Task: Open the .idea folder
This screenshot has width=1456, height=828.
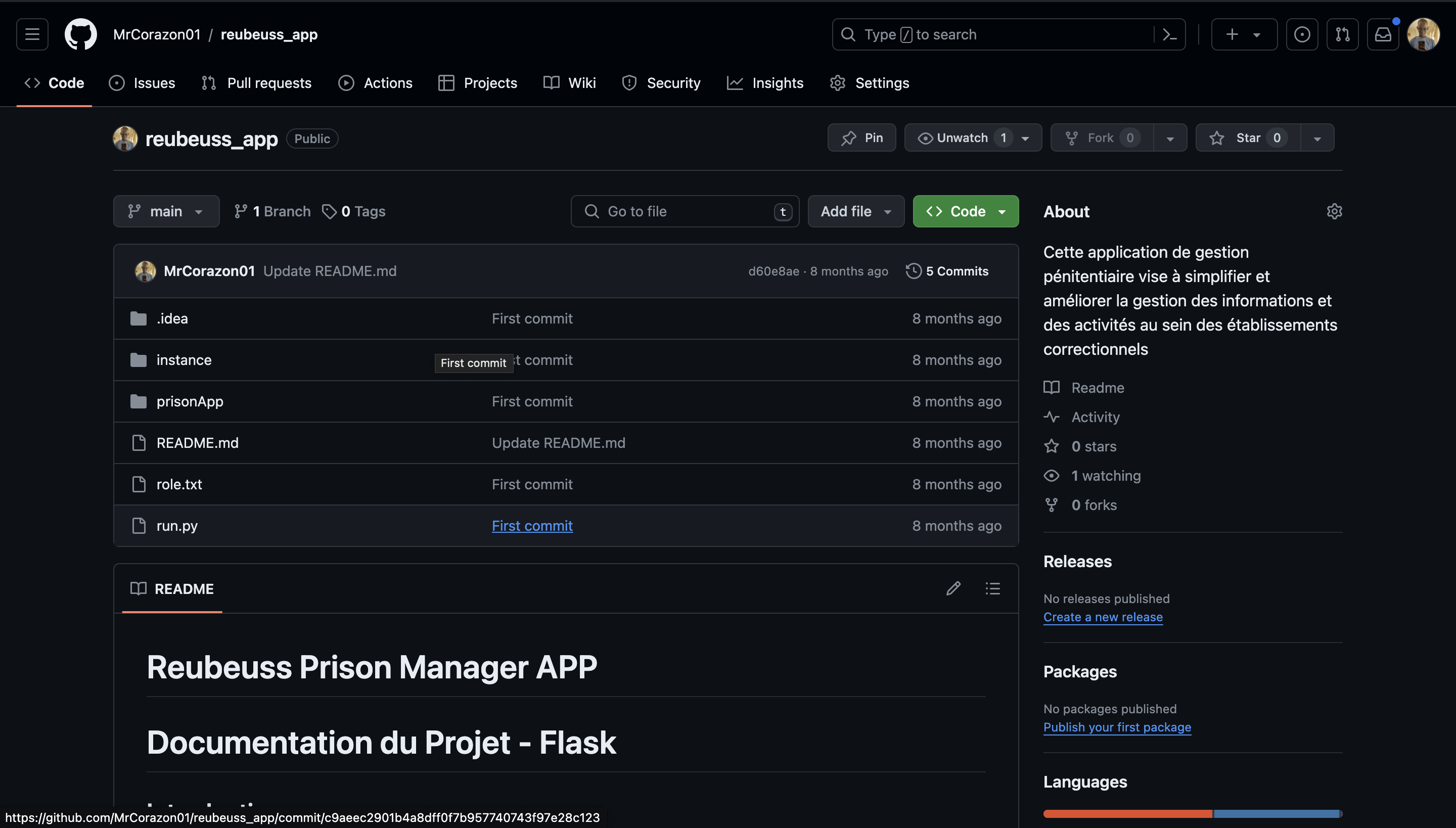Action: tap(172, 318)
